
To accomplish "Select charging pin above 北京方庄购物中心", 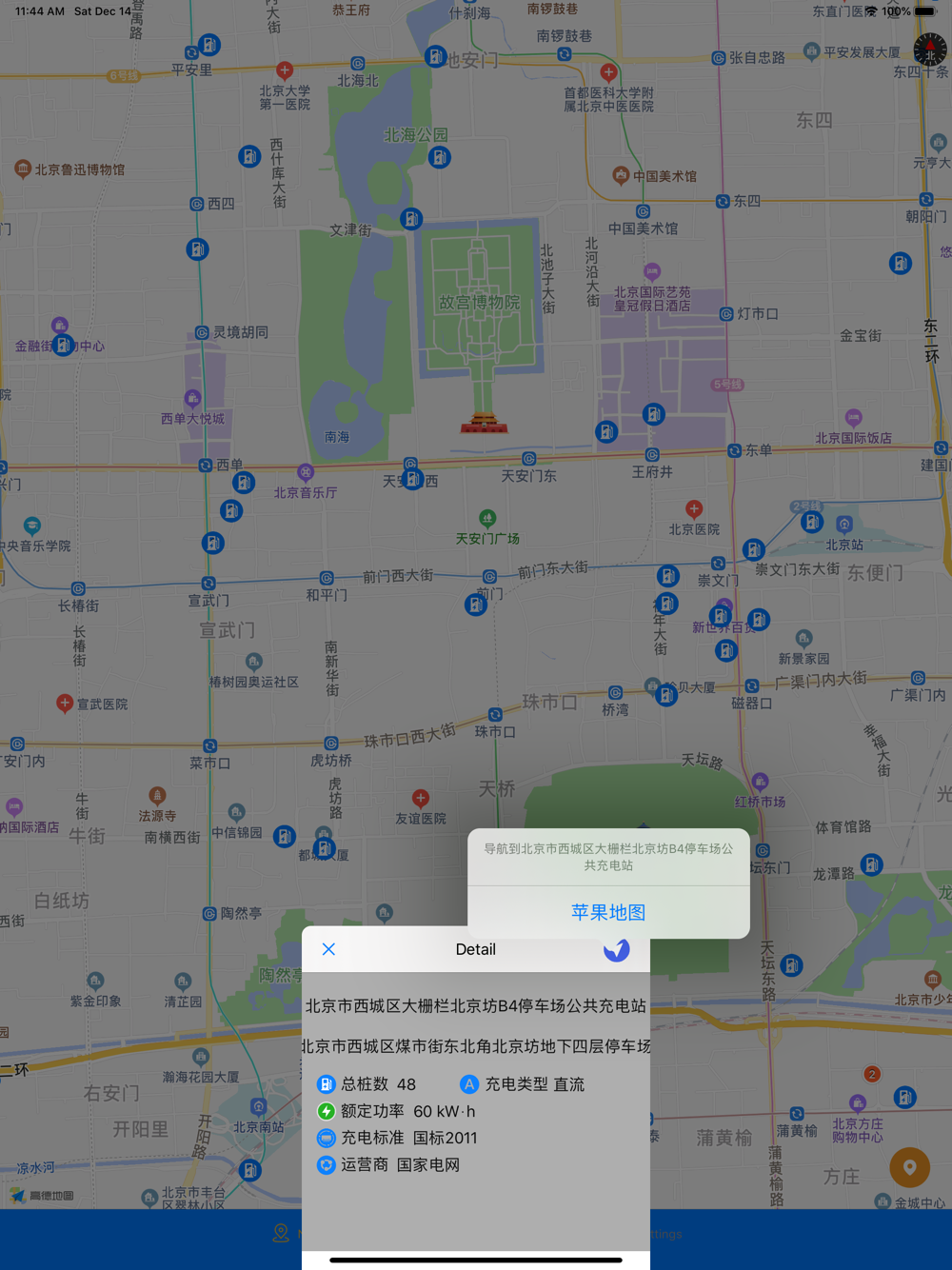I will (905, 1098).
